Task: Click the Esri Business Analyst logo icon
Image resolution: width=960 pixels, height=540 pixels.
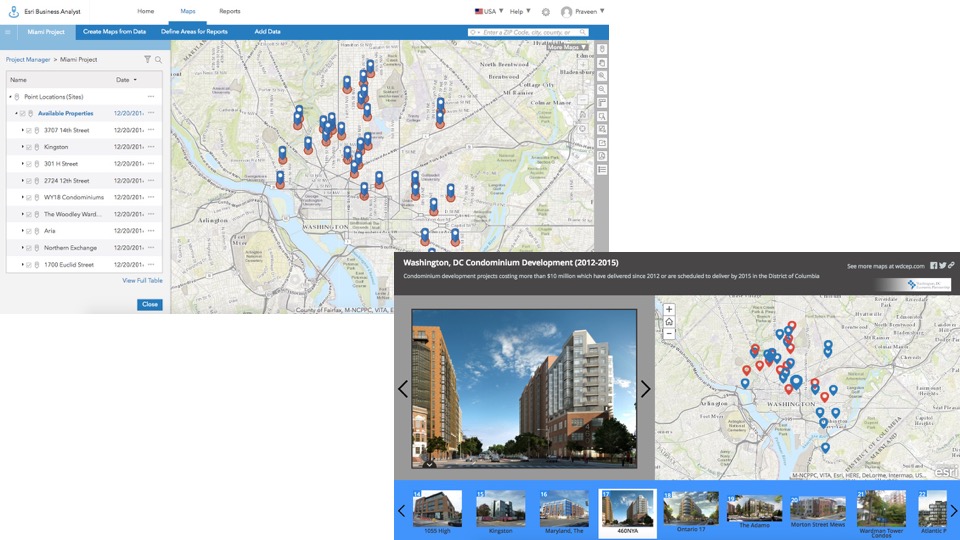Action: pyautogui.click(x=13, y=12)
